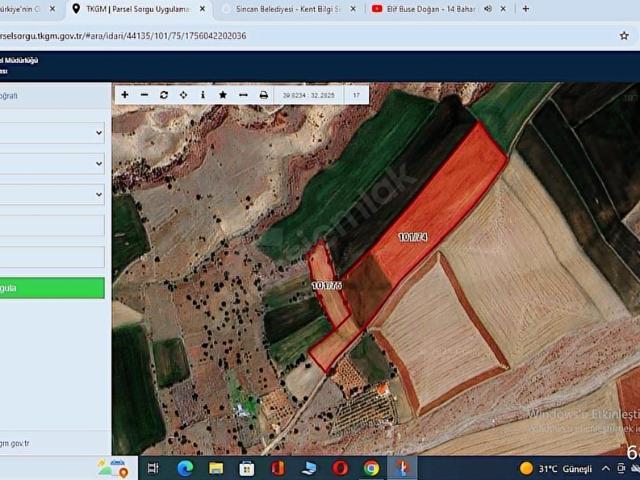Open the third dropdown in the query panel
The width and height of the screenshot is (640, 480).
(x=52, y=194)
